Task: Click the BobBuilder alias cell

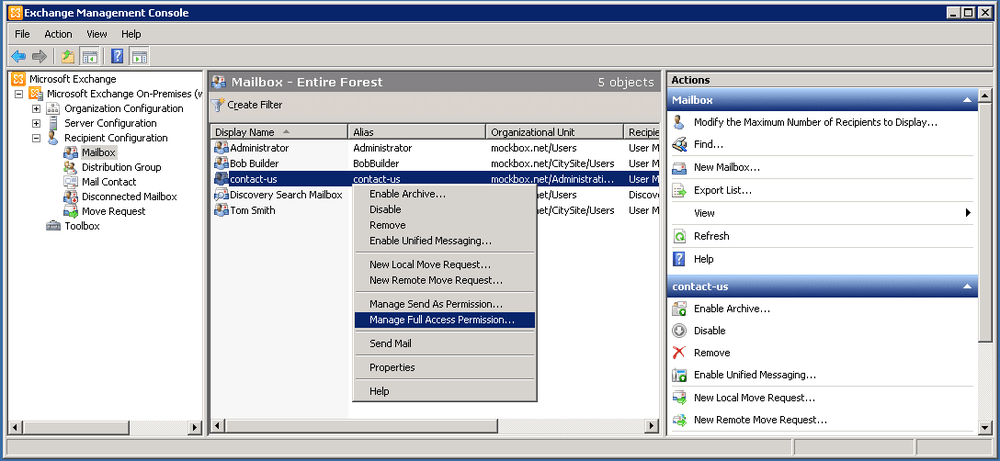Action: (x=376, y=163)
